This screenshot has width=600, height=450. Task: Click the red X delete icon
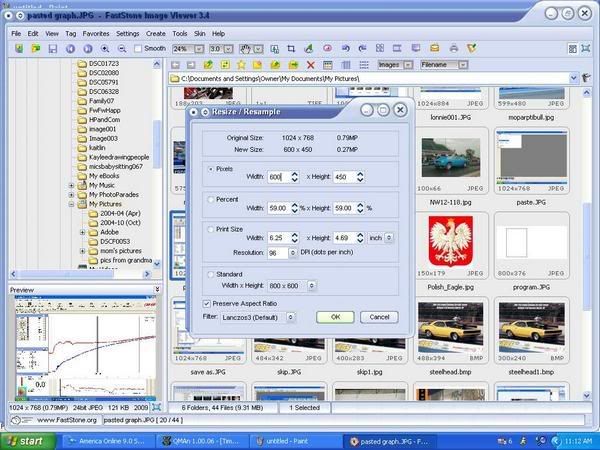(311, 65)
